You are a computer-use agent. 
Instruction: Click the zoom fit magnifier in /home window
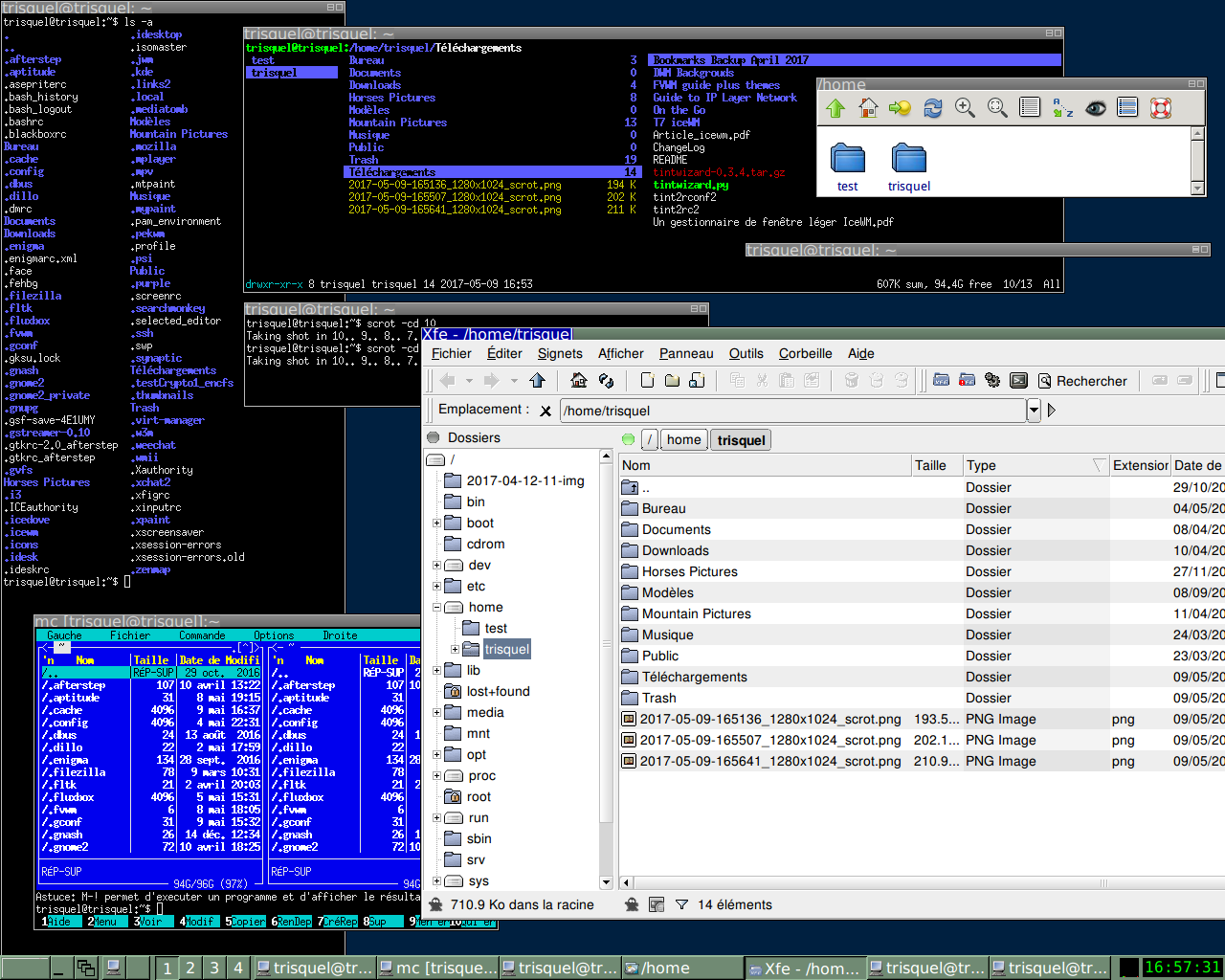point(997,108)
